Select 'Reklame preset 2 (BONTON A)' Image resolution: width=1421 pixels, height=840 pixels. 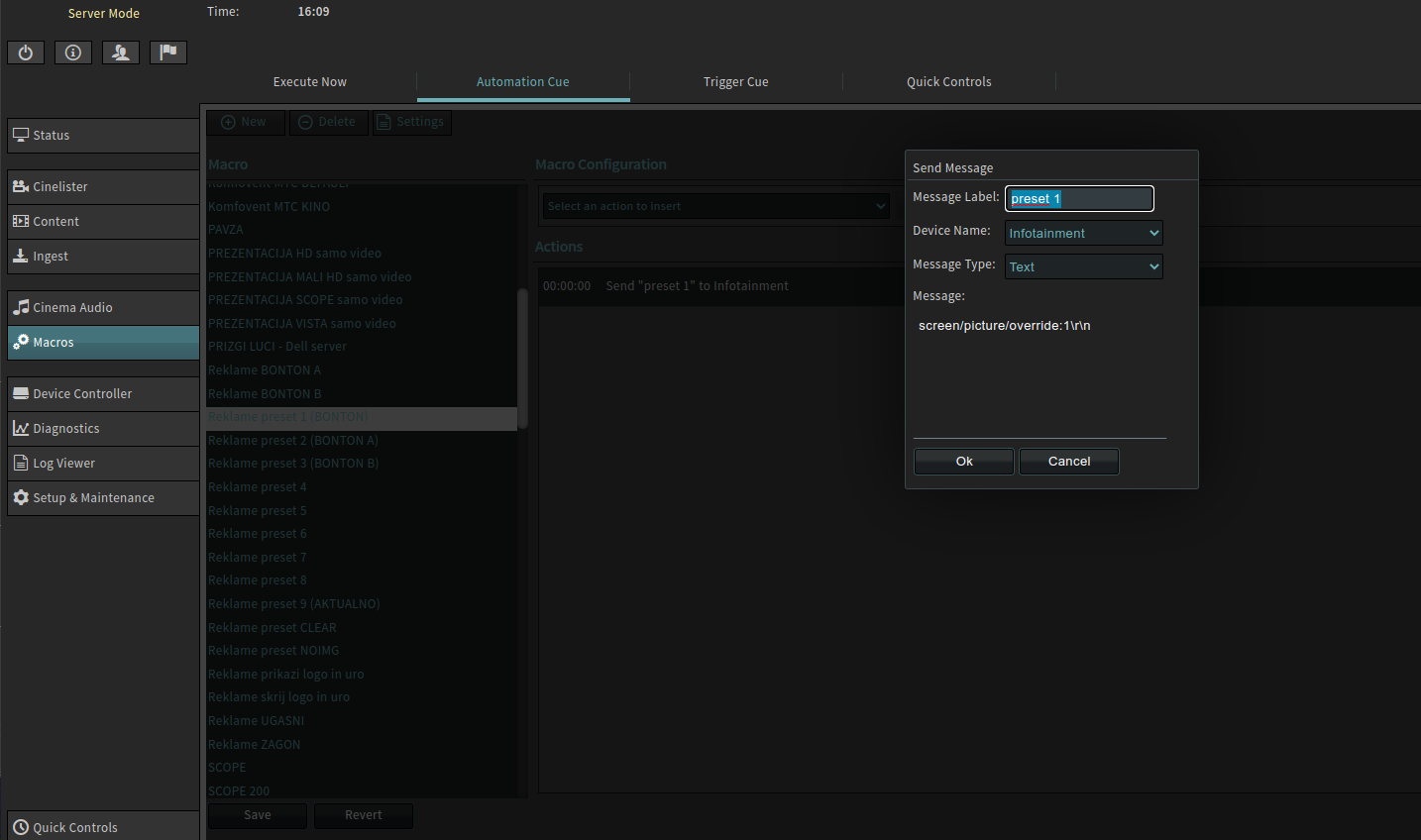click(x=362, y=441)
